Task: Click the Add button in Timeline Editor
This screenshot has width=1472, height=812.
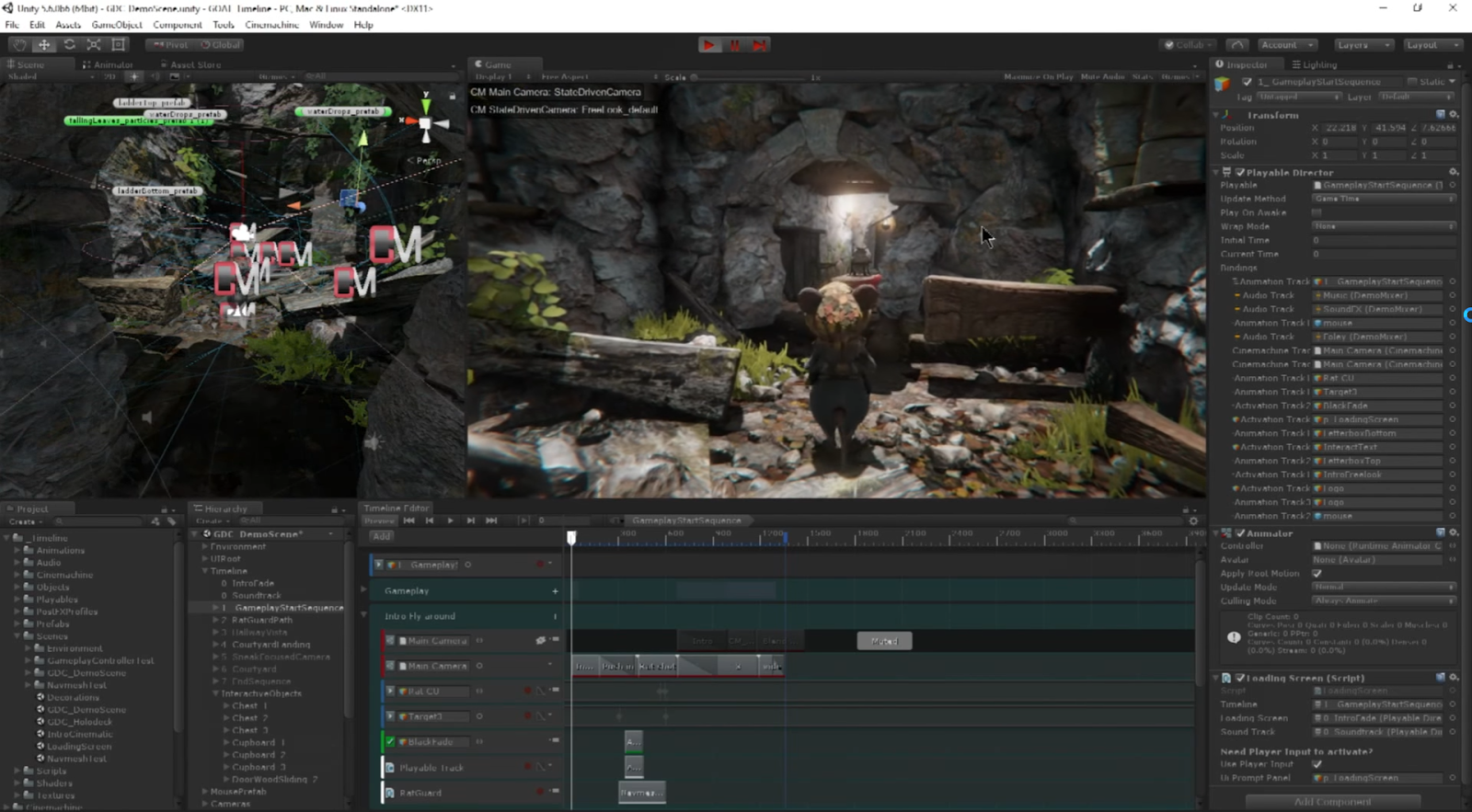Action: coord(382,536)
